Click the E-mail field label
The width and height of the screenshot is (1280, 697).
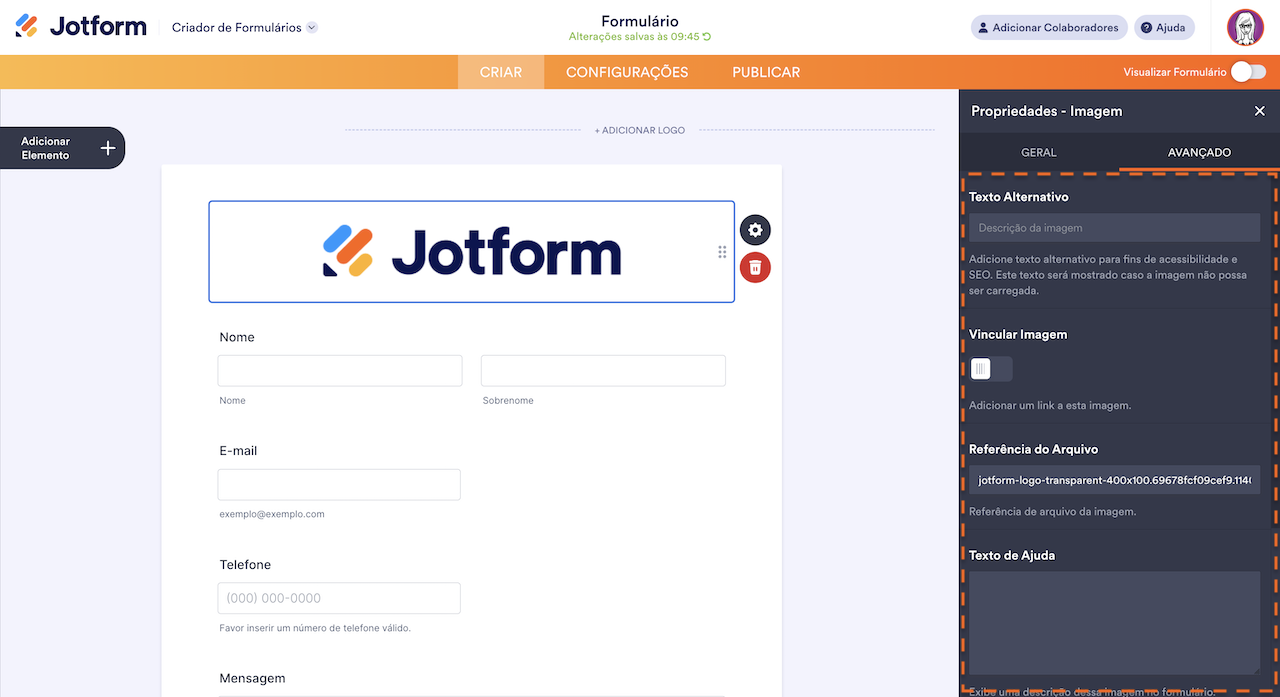click(238, 451)
